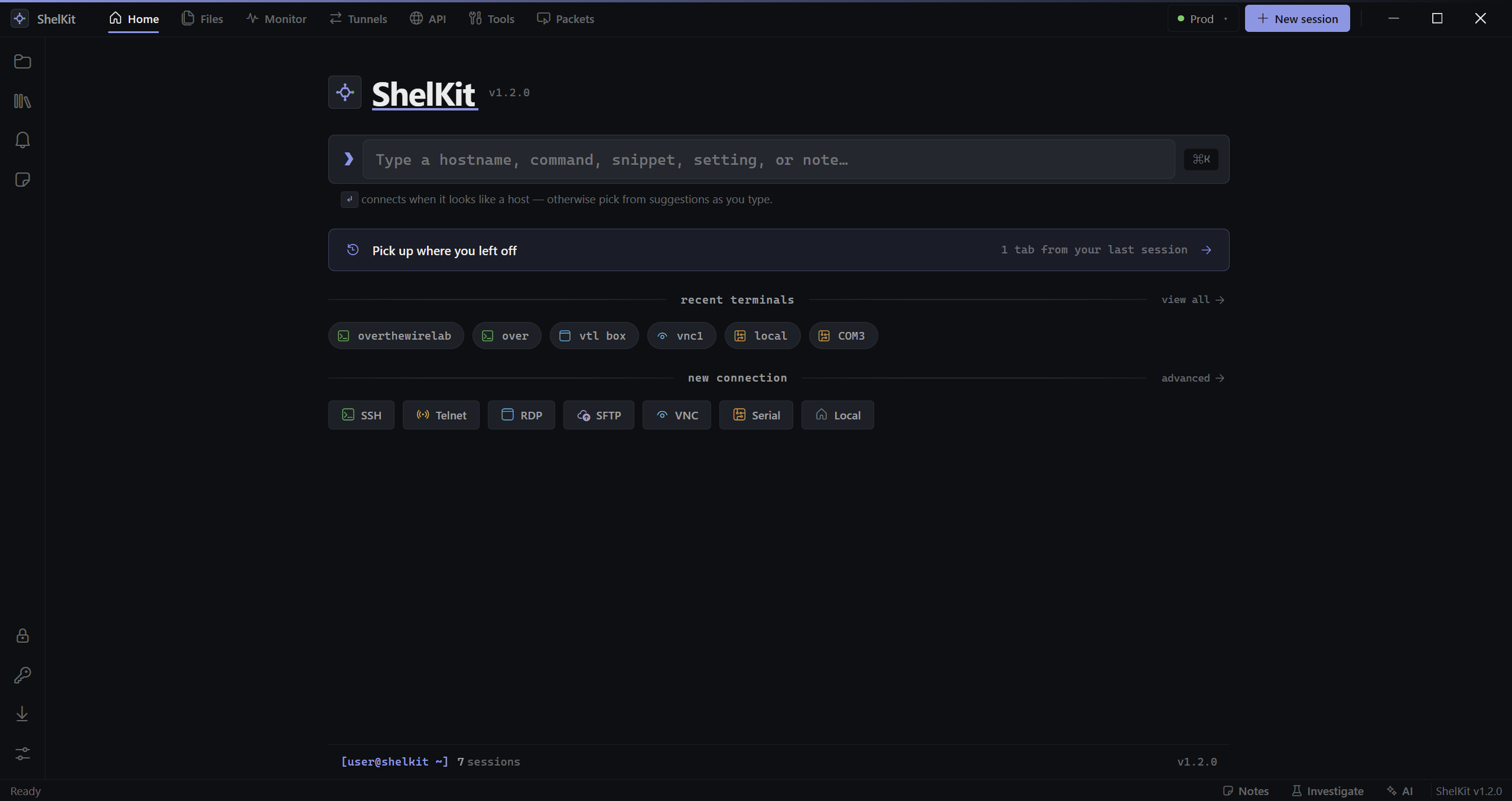Open the key icon in sidebar

tap(22, 675)
